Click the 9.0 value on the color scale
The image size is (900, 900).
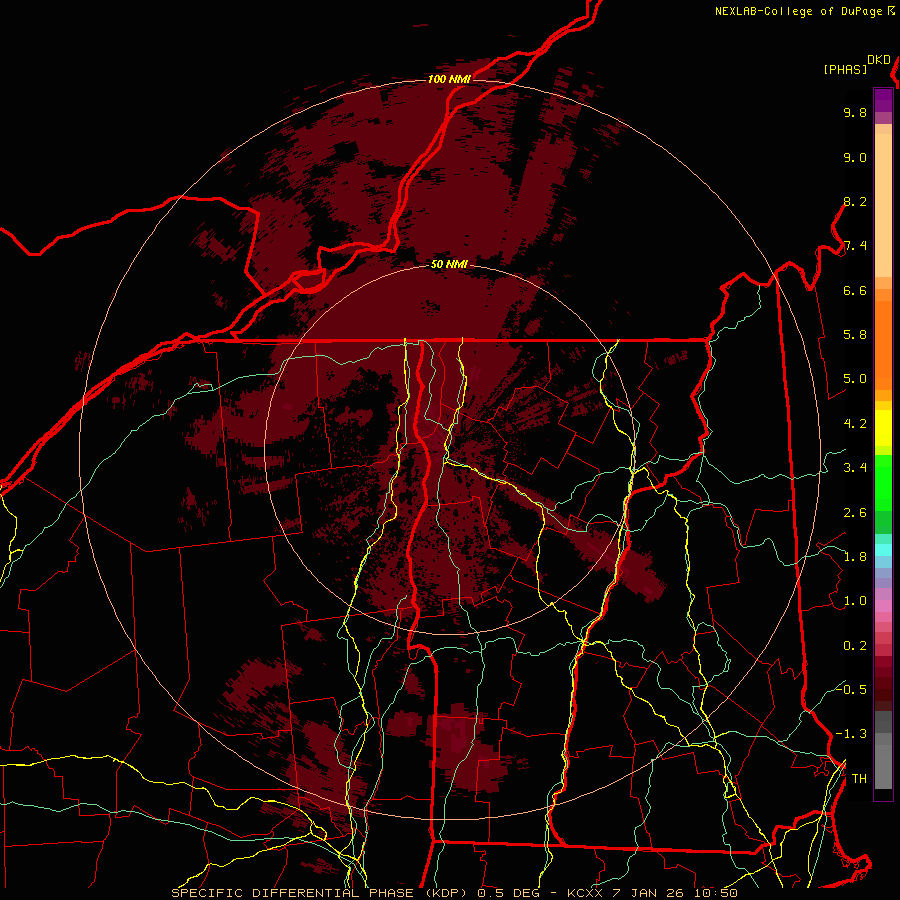(x=855, y=157)
